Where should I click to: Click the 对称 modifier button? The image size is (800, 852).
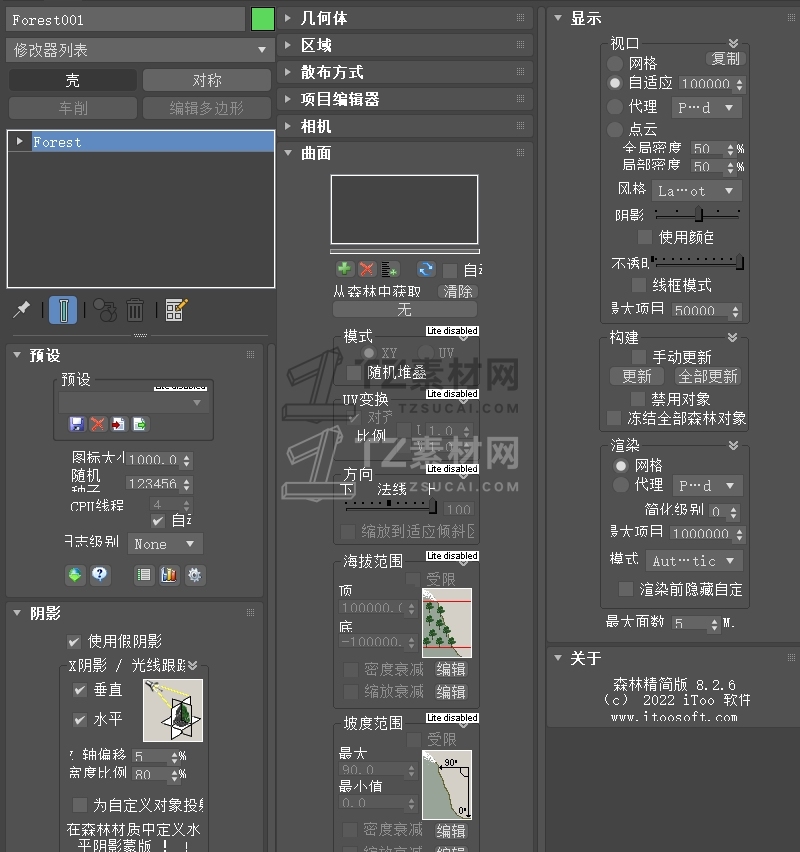tap(207, 80)
